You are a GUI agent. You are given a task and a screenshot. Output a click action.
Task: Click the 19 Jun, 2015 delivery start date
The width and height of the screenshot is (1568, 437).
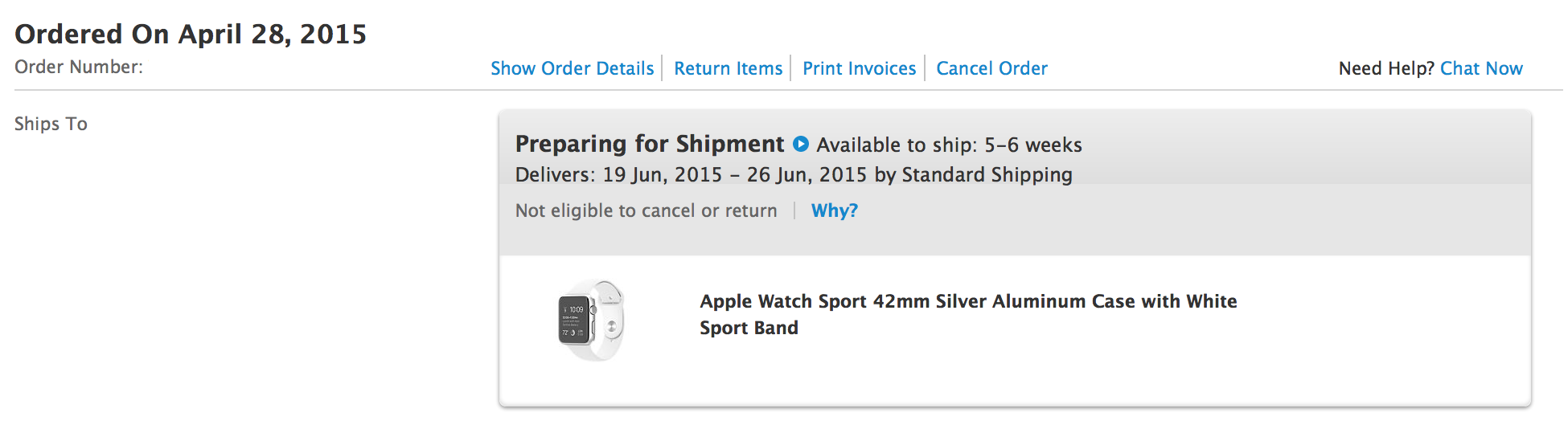point(662,174)
